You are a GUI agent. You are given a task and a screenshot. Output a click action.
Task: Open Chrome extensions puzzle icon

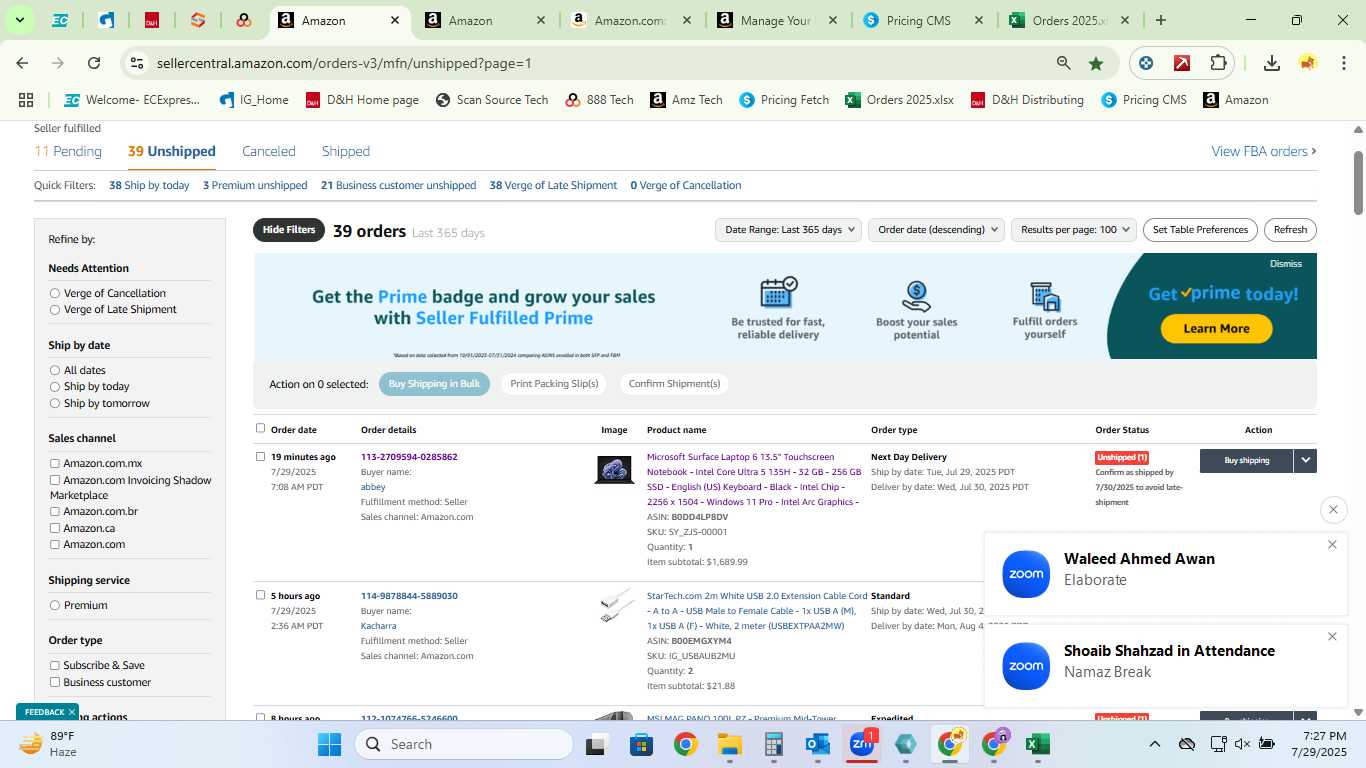pos(1218,63)
